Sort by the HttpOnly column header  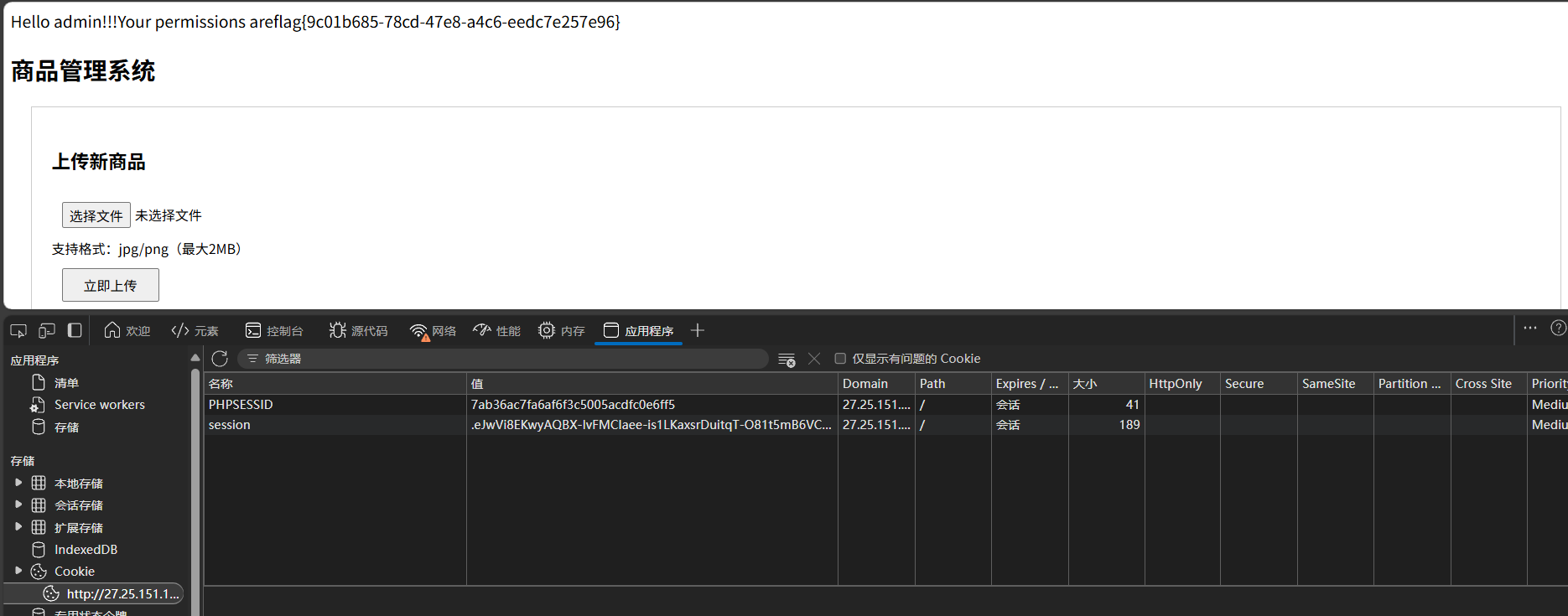coord(1182,384)
